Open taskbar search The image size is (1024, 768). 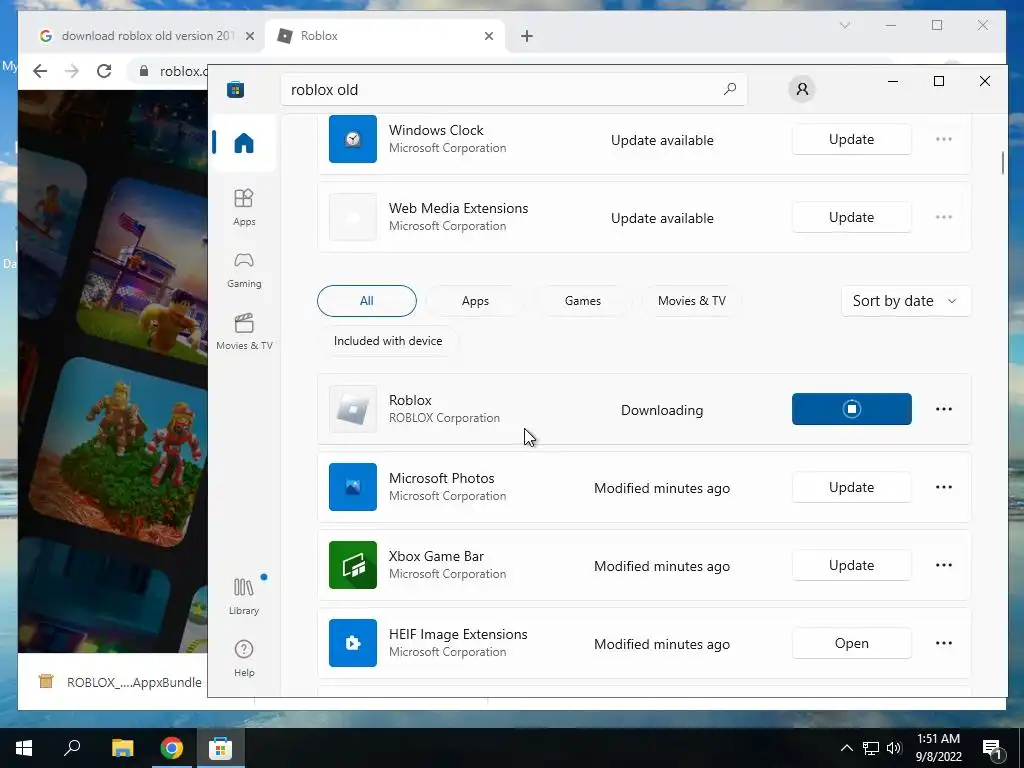(x=72, y=748)
